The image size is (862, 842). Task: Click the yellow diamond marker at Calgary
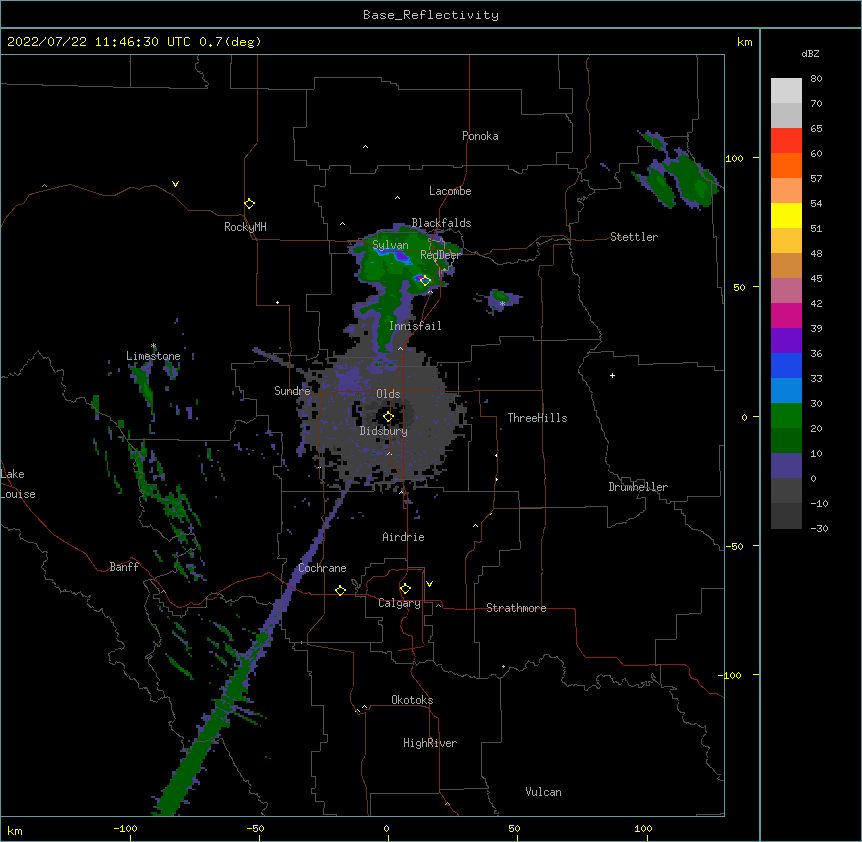coord(405,589)
